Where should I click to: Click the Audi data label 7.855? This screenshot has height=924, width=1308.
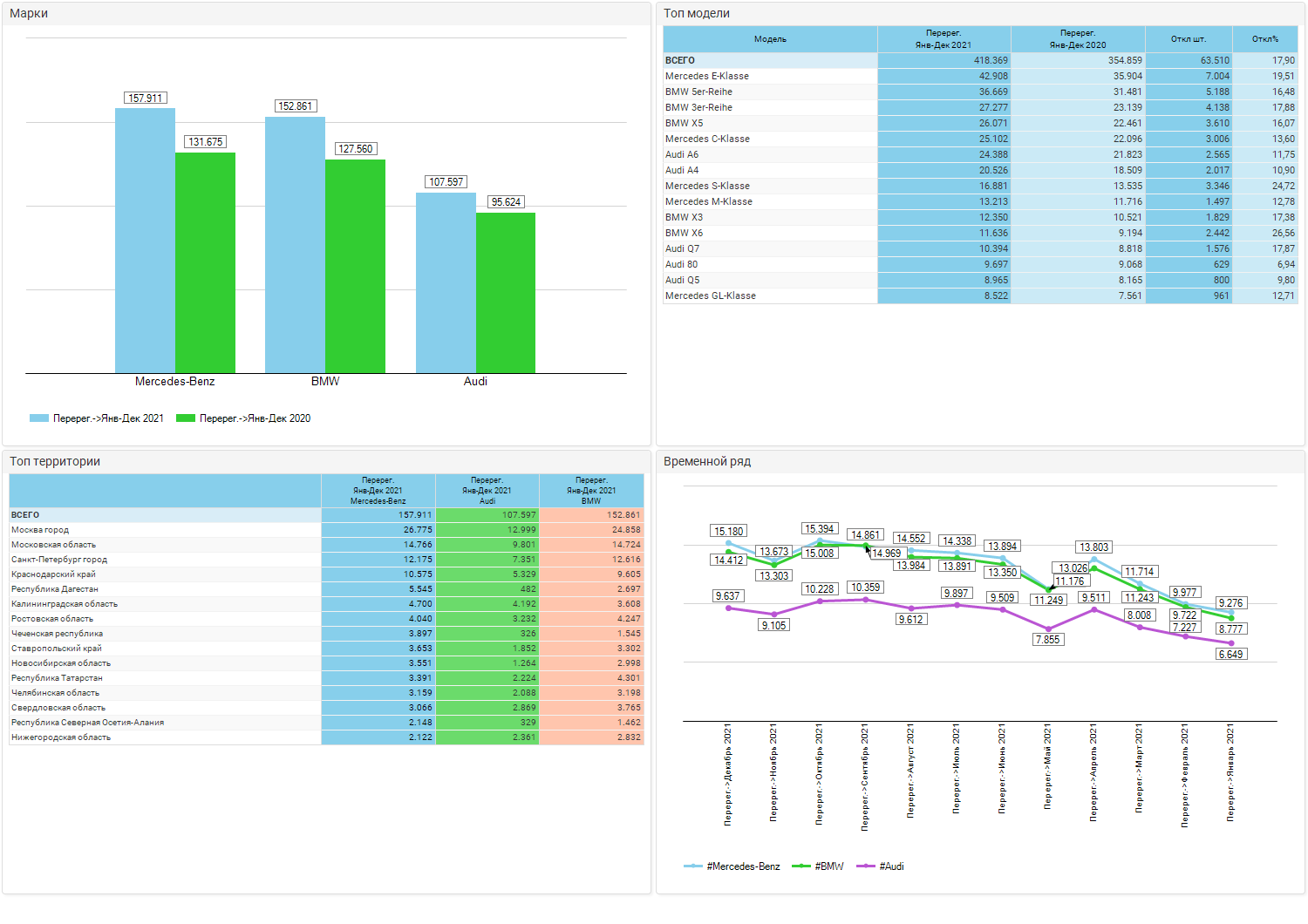[1048, 640]
